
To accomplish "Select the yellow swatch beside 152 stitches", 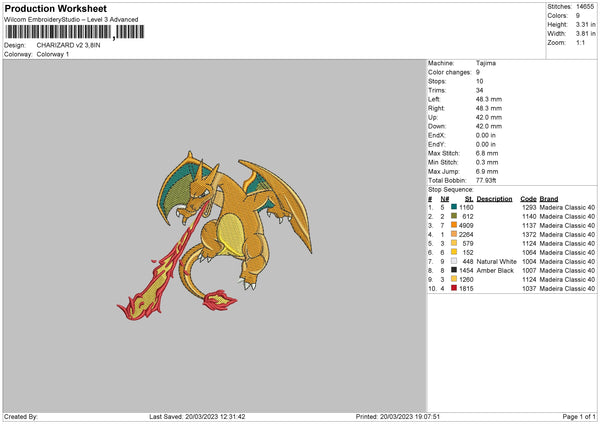I will pos(454,252).
